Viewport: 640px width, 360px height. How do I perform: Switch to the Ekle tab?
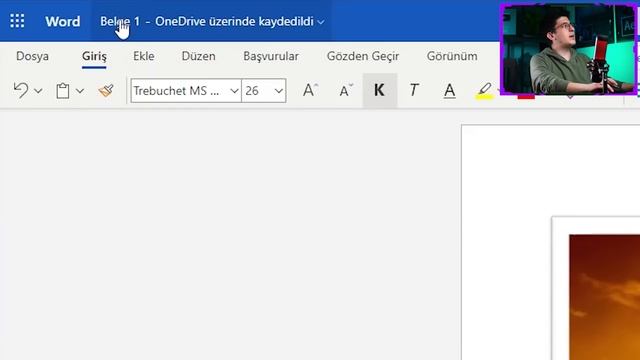(144, 56)
